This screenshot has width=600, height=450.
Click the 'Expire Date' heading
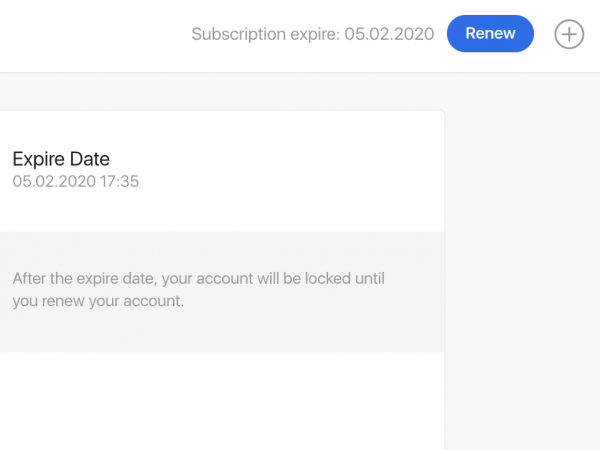tap(61, 158)
